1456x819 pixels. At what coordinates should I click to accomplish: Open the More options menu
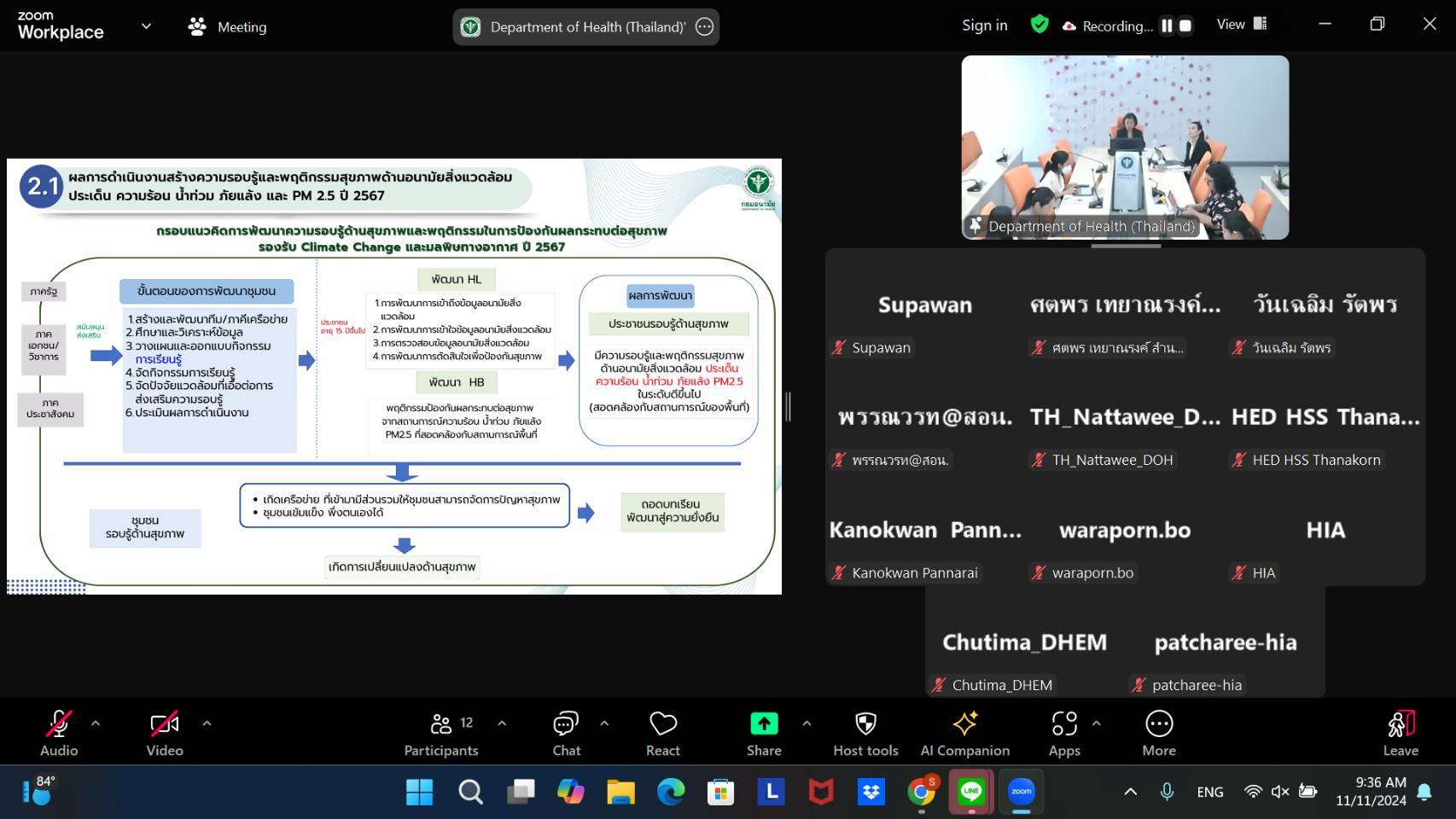1158,734
